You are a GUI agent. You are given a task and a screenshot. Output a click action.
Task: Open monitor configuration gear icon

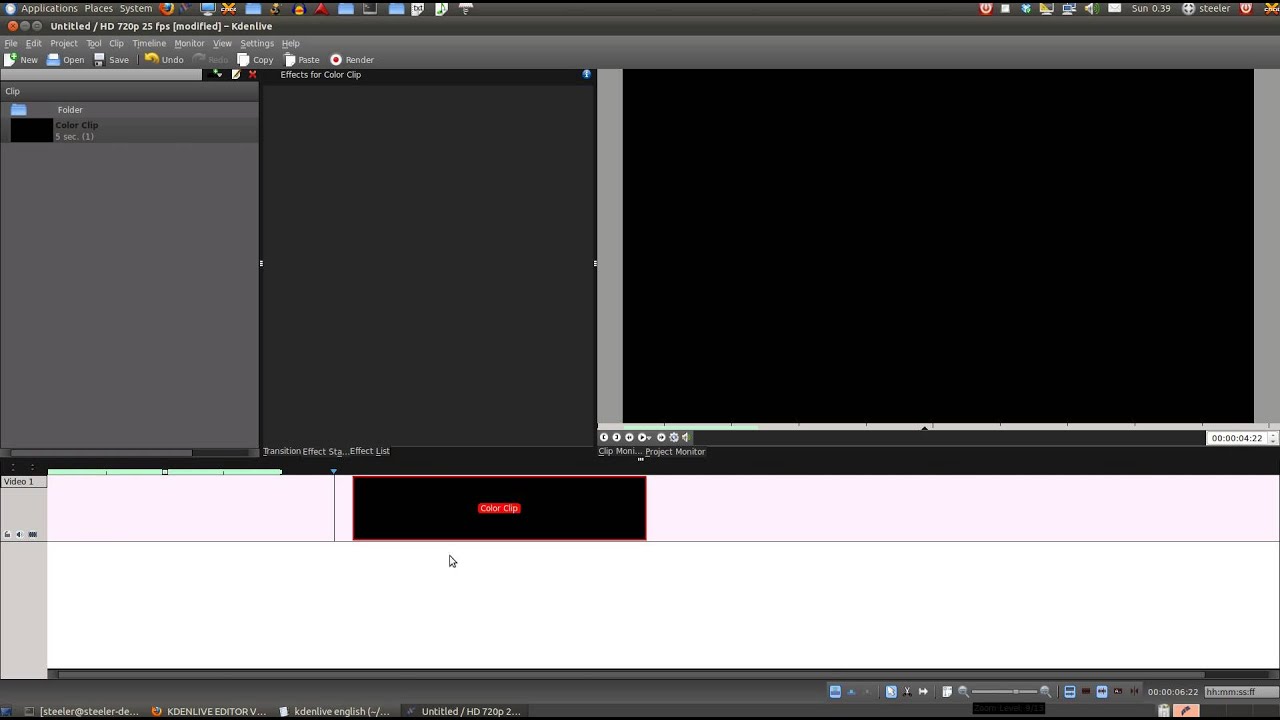point(674,437)
